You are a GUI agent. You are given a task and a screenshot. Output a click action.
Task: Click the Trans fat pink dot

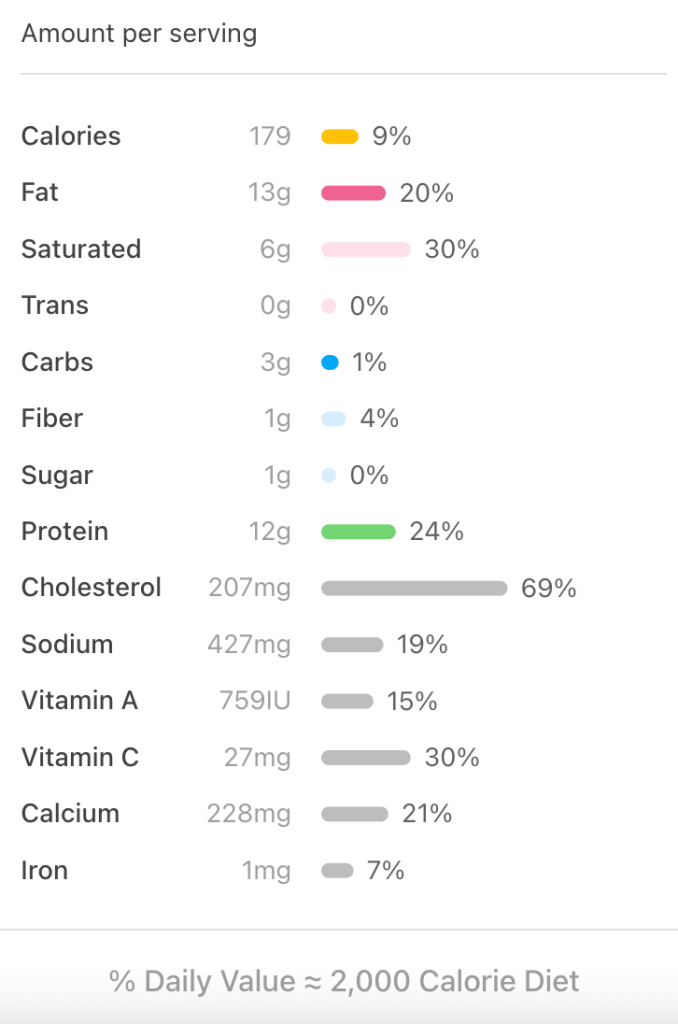[x=328, y=306]
